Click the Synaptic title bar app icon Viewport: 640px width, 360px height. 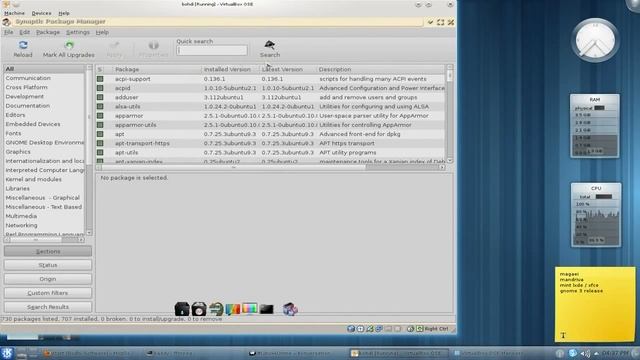pos(7,22)
